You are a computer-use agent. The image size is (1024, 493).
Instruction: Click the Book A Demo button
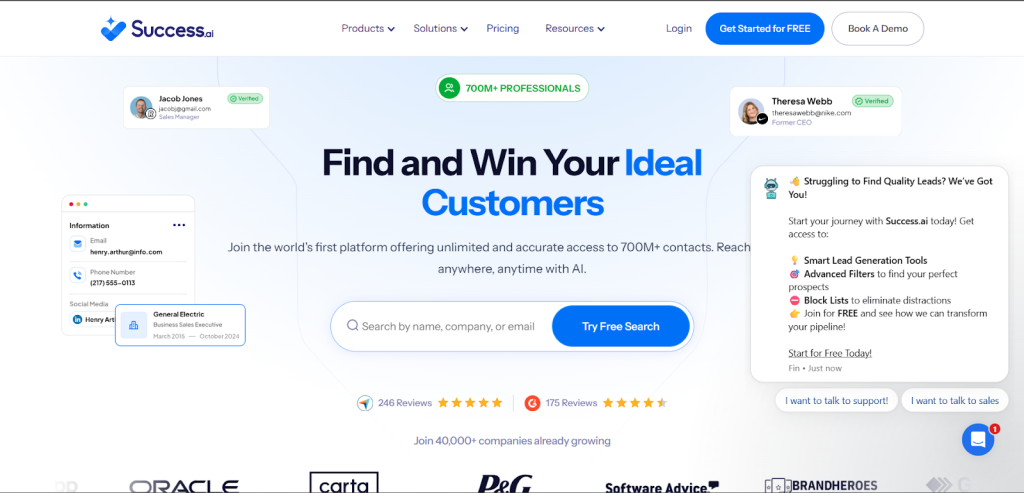[878, 29]
